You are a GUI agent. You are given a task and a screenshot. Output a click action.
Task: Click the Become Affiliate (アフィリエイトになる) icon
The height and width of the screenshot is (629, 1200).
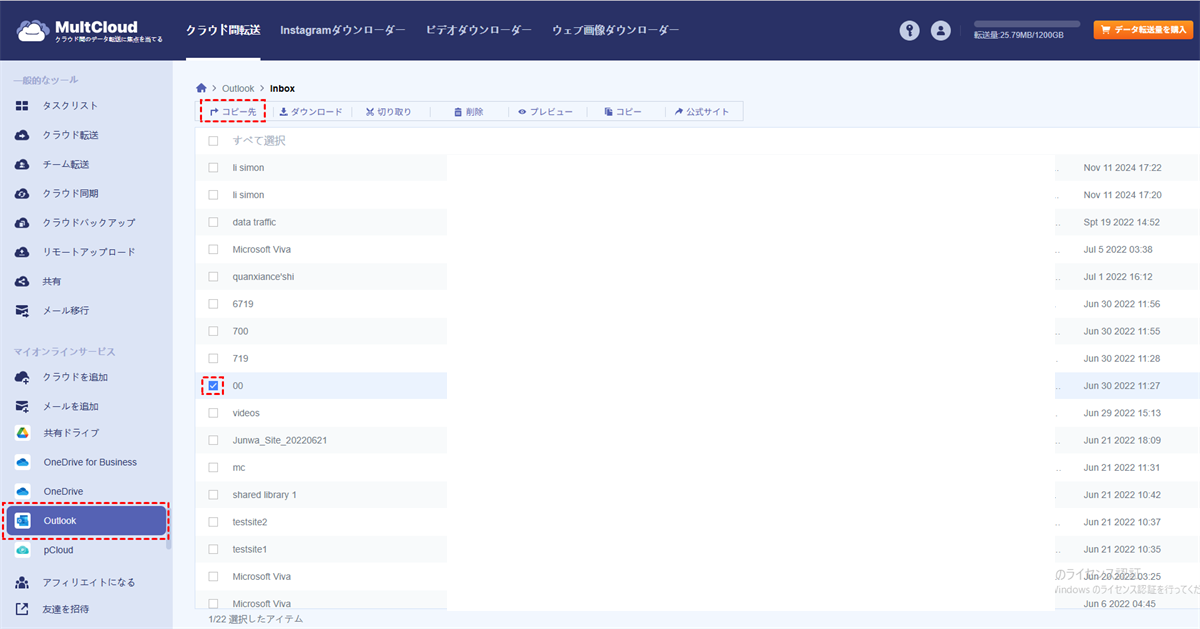(x=22, y=582)
